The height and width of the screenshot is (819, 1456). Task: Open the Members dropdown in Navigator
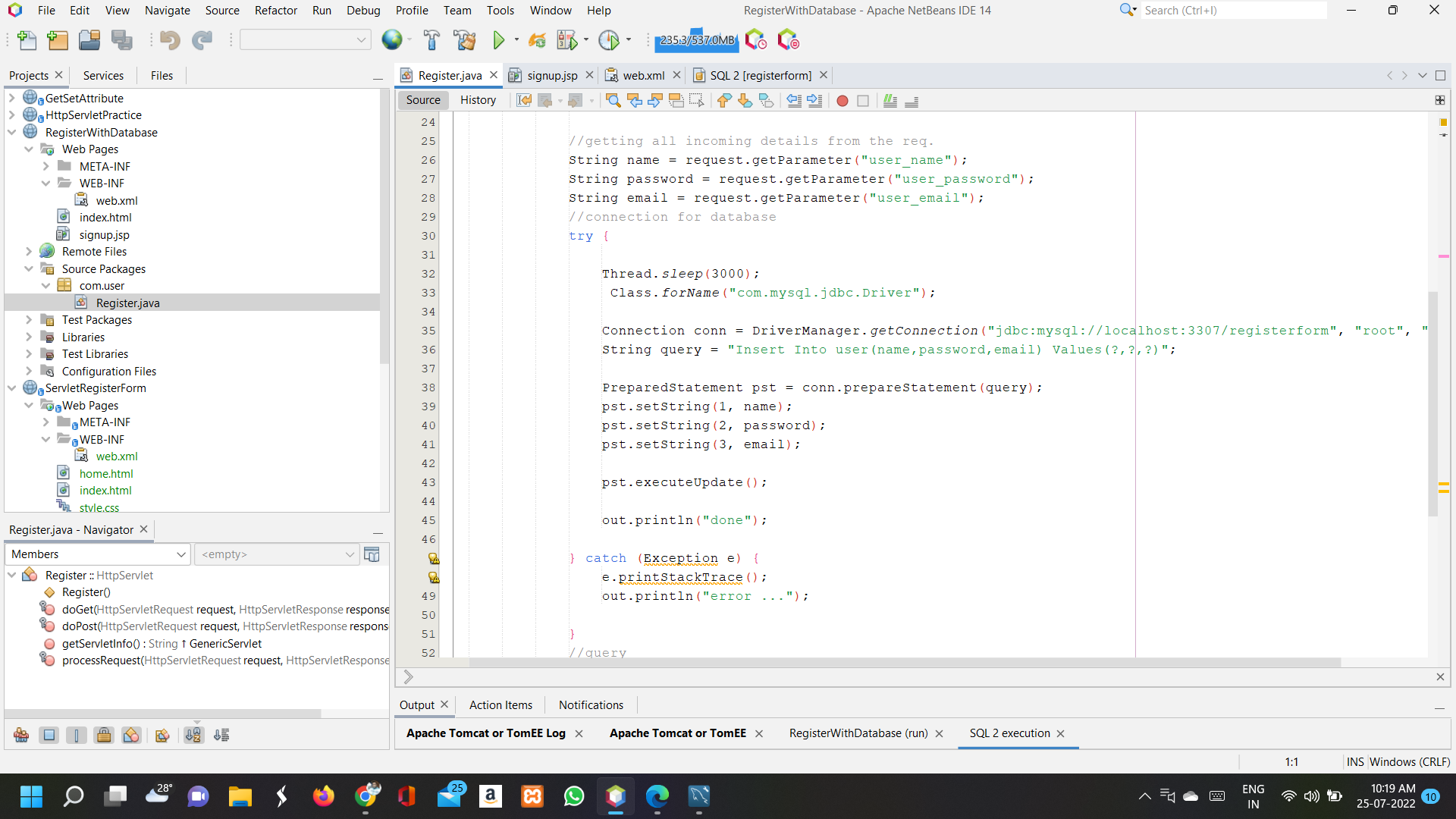pos(98,554)
